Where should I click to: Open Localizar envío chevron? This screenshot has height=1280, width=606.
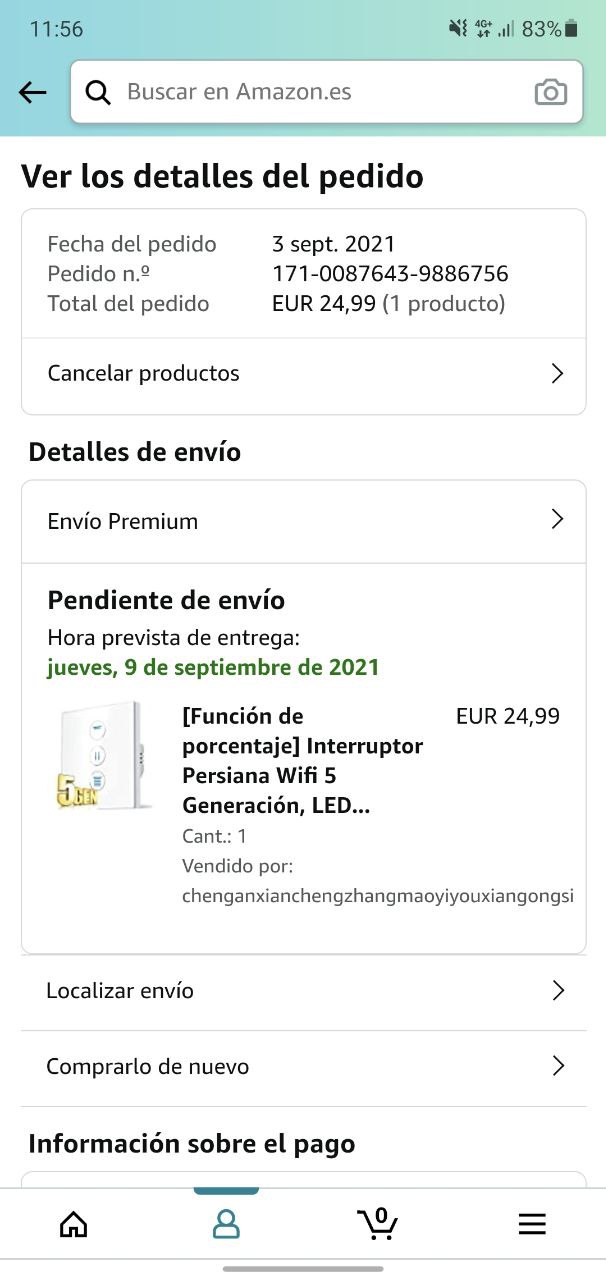click(558, 991)
